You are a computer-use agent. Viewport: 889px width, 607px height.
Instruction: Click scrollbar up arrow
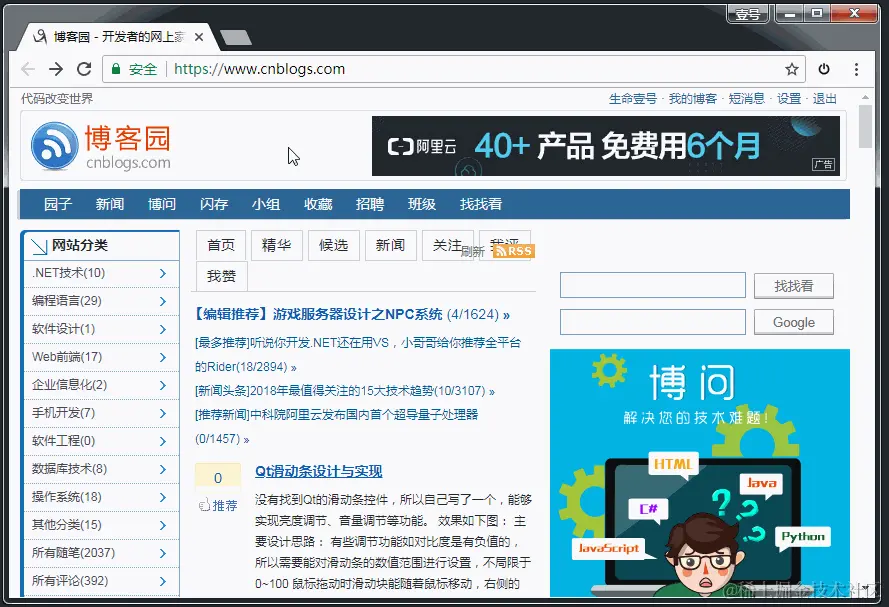865,98
